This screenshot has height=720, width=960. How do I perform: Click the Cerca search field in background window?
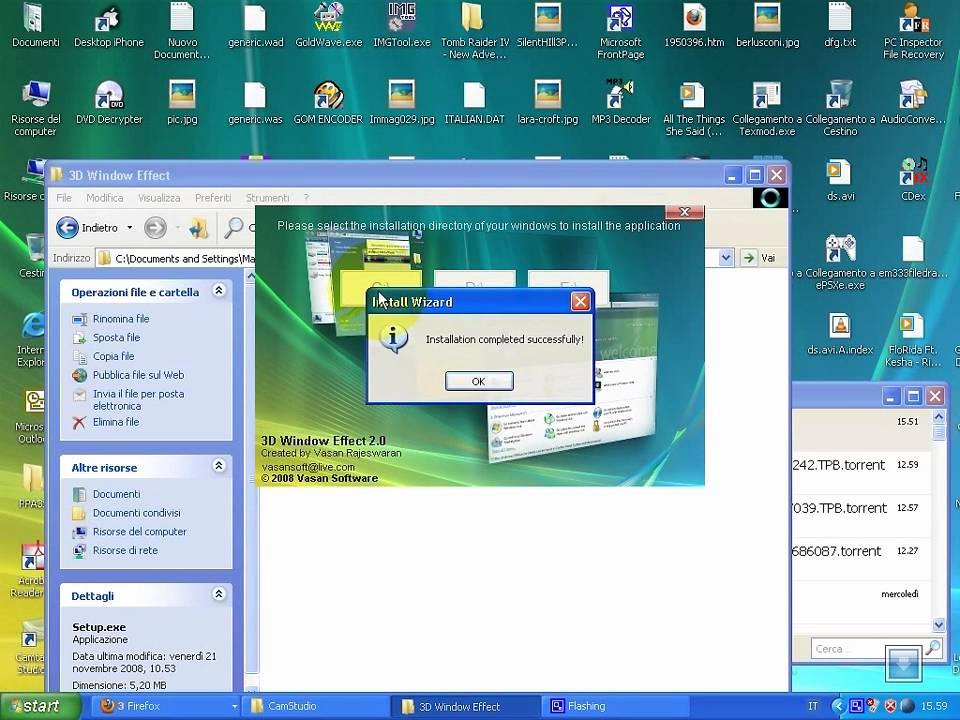pos(869,648)
